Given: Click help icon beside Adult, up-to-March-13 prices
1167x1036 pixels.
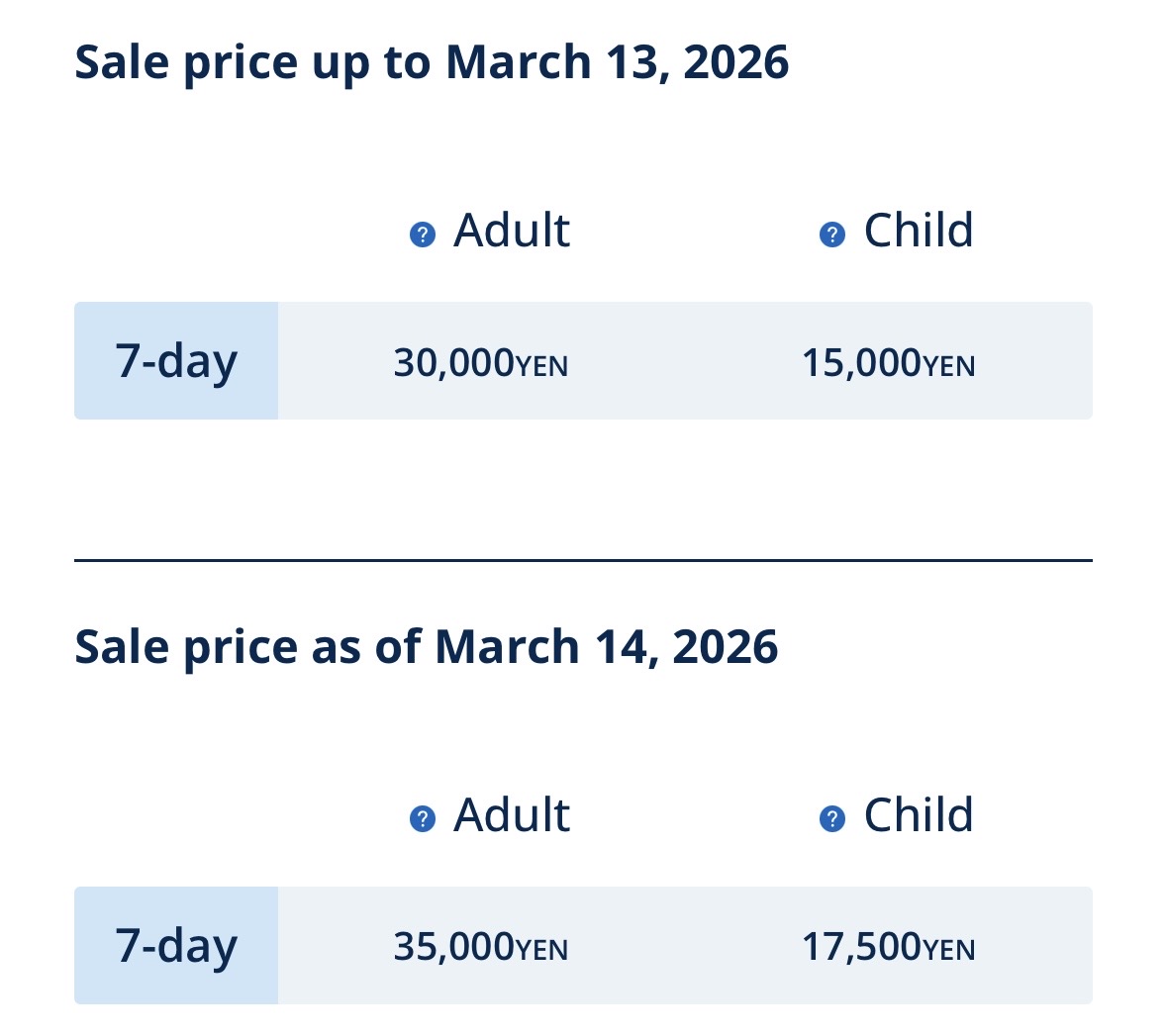Looking at the screenshot, I should click(423, 235).
